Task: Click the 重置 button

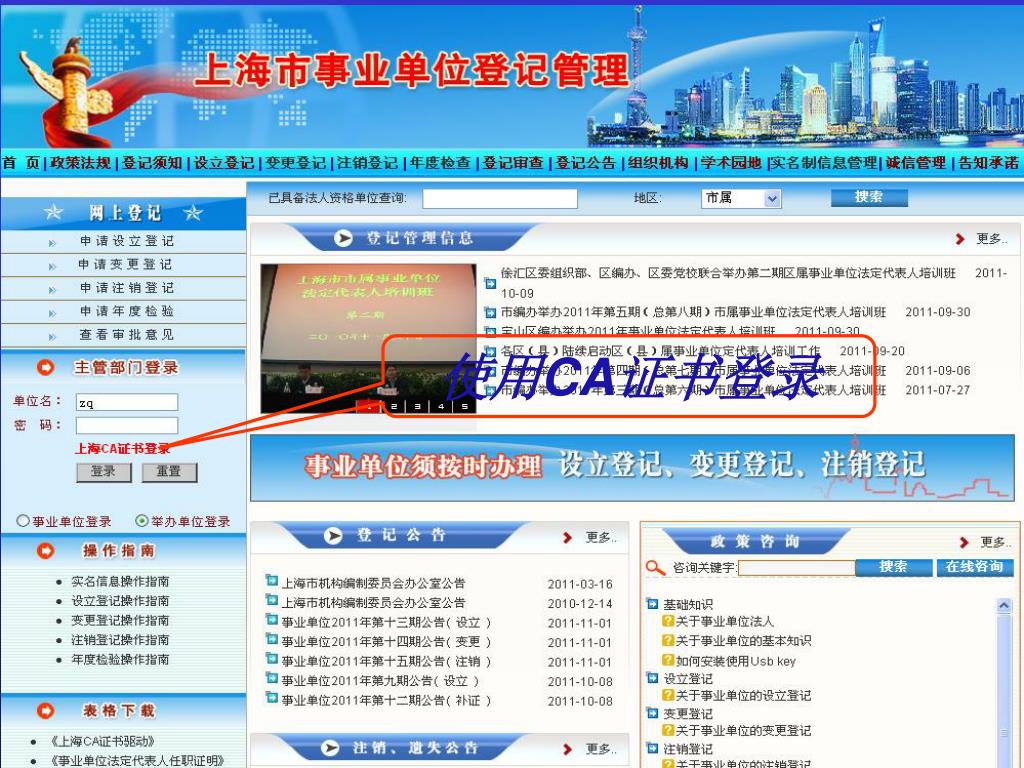Action: coord(169,472)
